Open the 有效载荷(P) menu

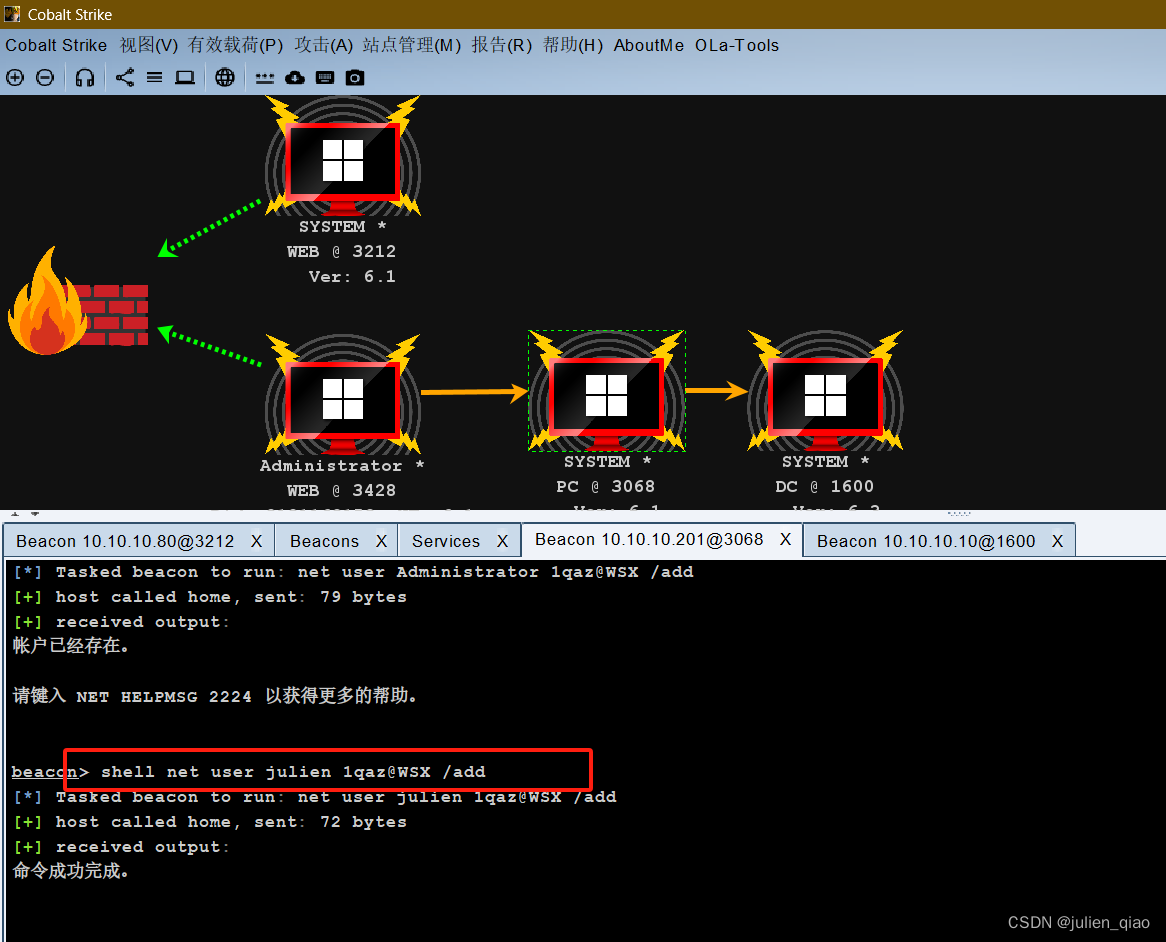point(236,45)
